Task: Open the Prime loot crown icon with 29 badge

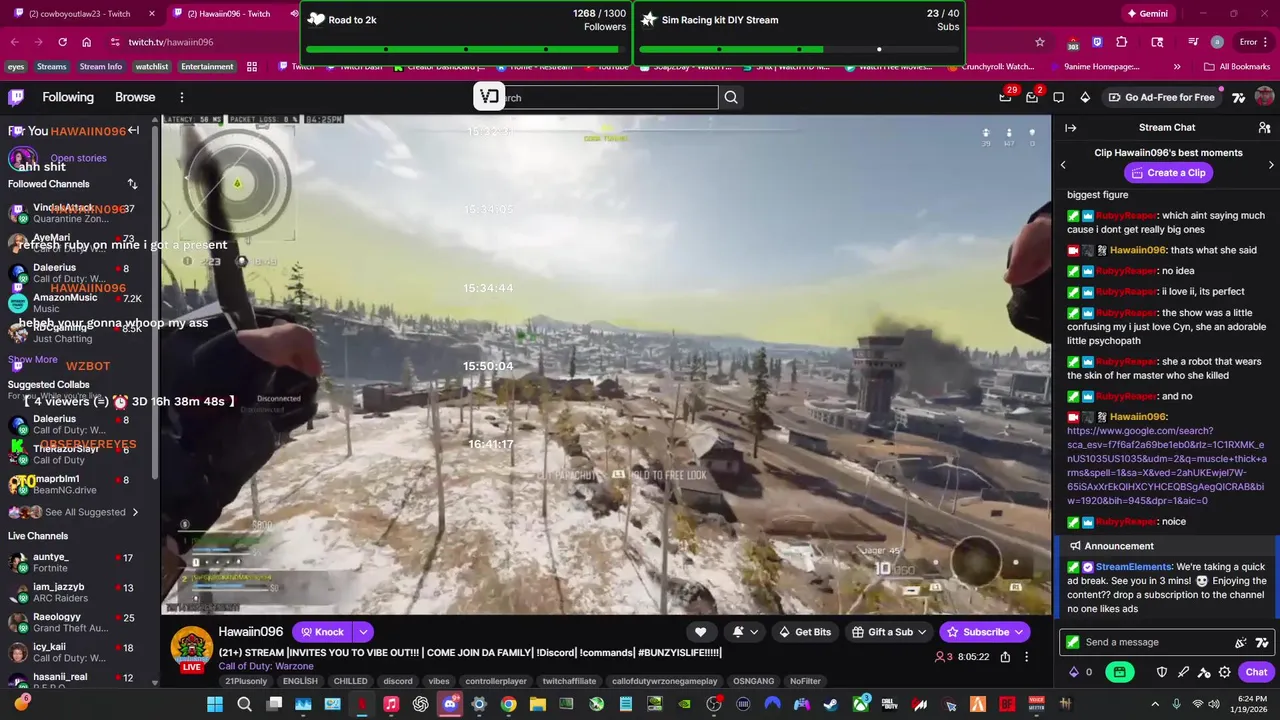Action: pyautogui.click(x=1005, y=97)
